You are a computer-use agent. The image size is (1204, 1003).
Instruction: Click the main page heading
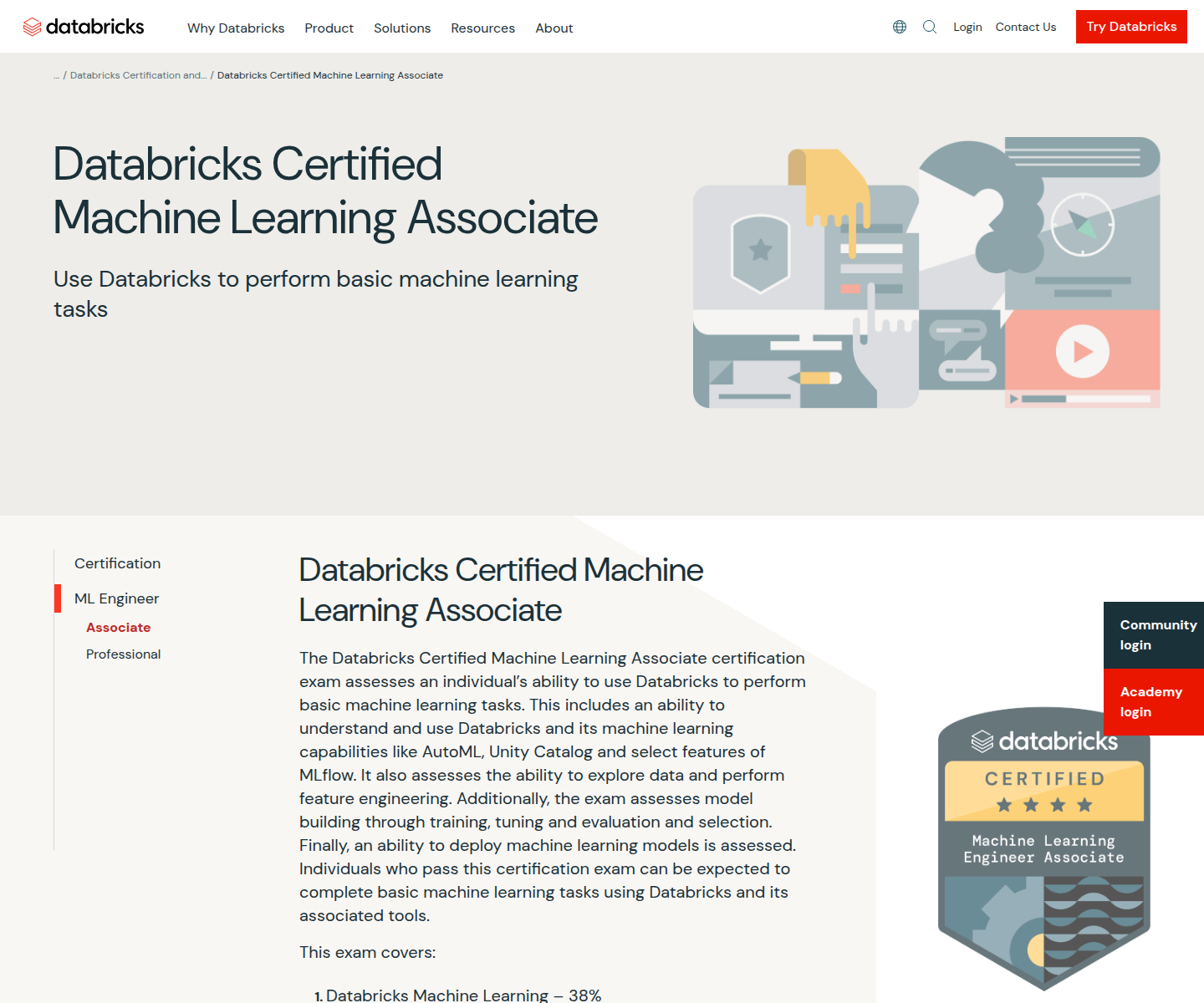tap(326, 191)
